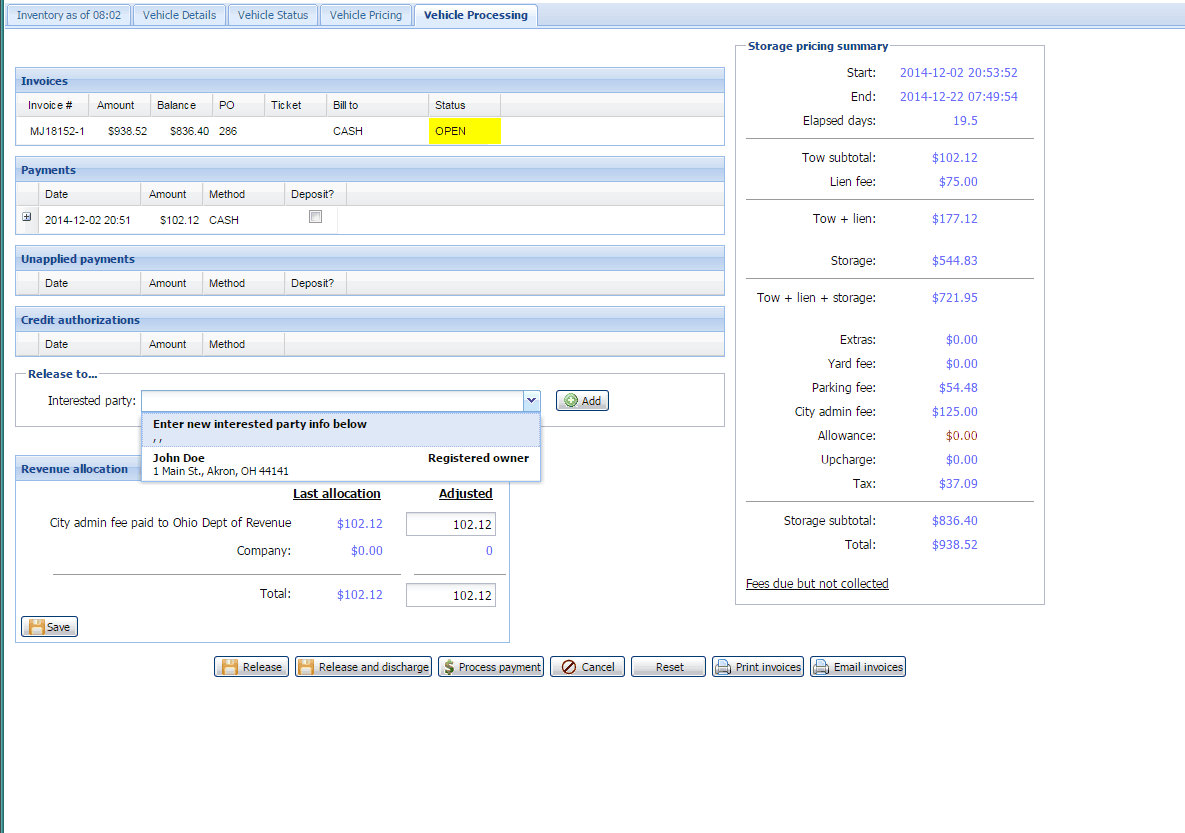Click the Email invoices icon

821,667
